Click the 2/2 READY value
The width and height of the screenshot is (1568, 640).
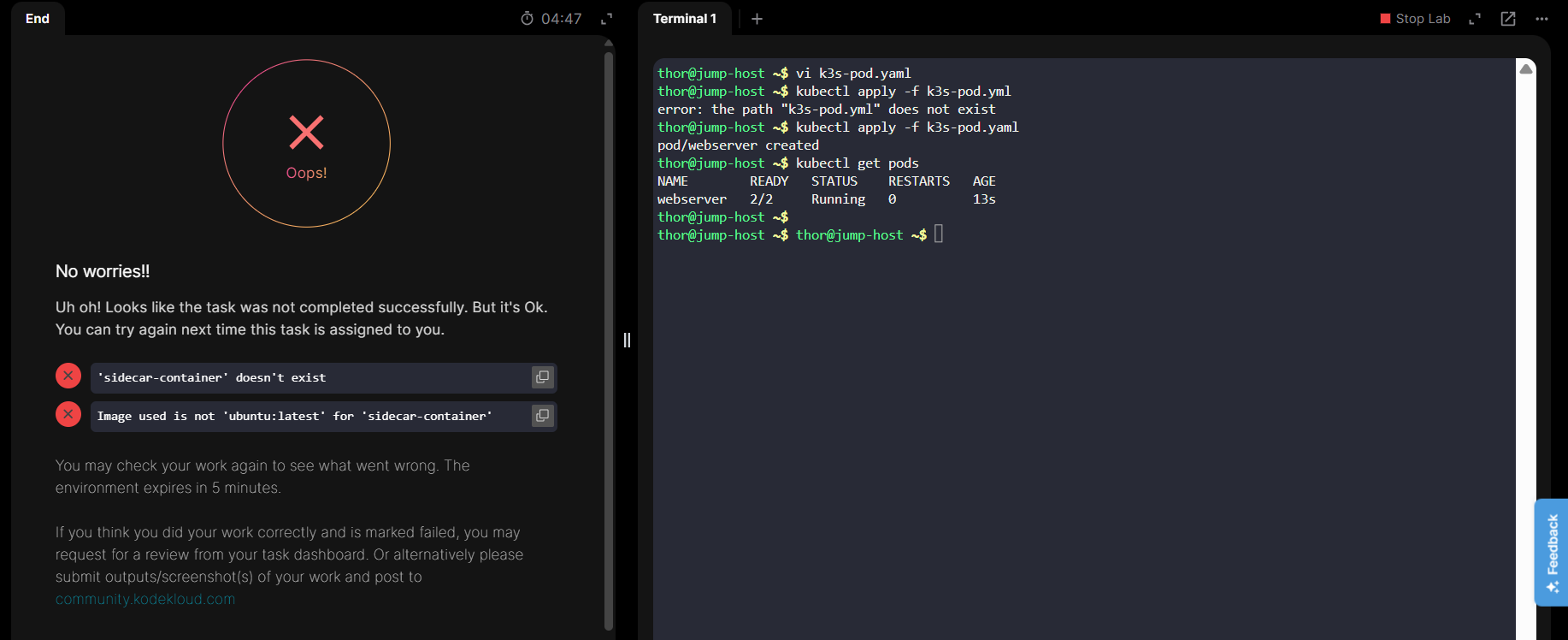click(761, 199)
